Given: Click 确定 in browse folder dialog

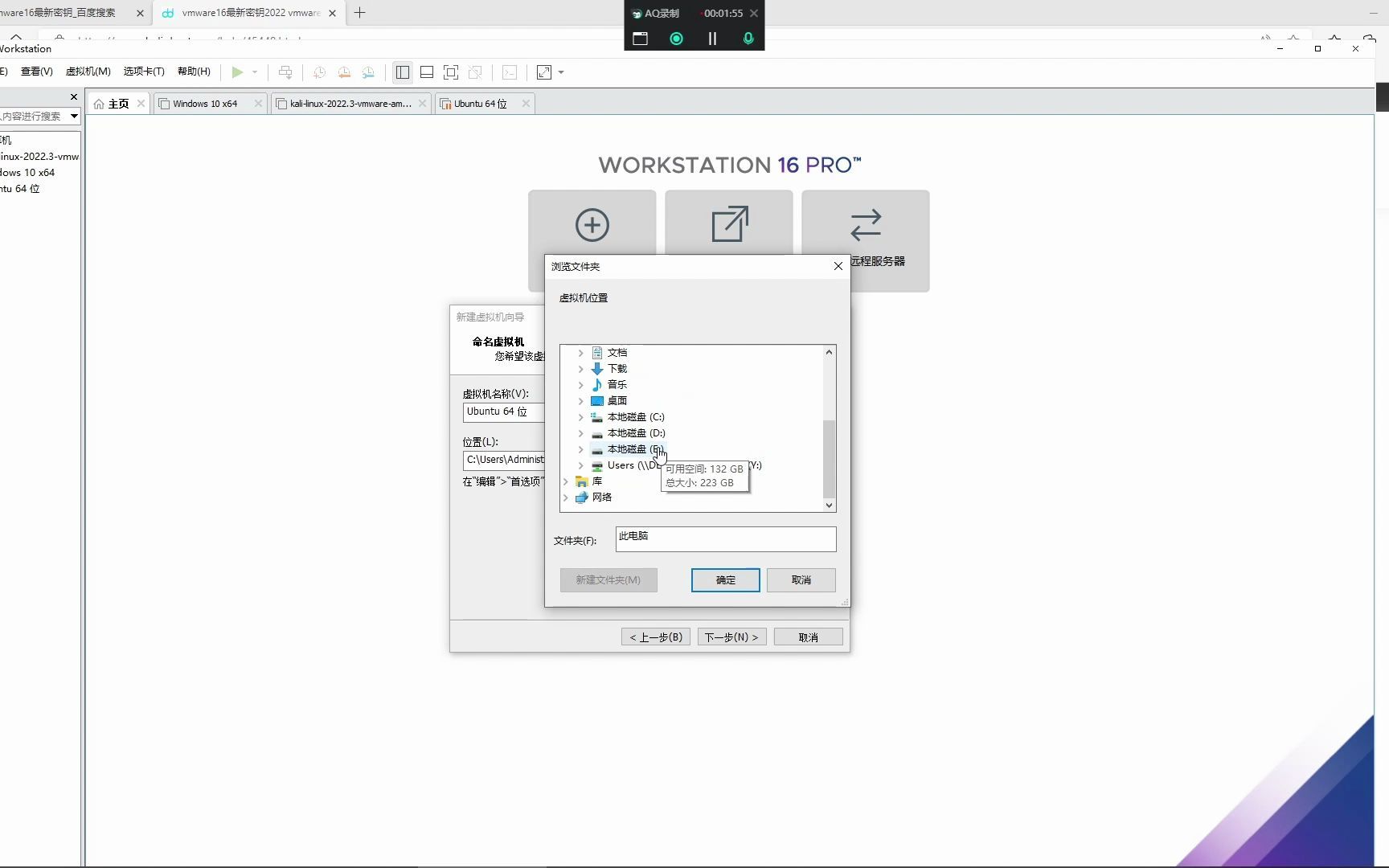Looking at the screenshot, I should click(726, 580).
